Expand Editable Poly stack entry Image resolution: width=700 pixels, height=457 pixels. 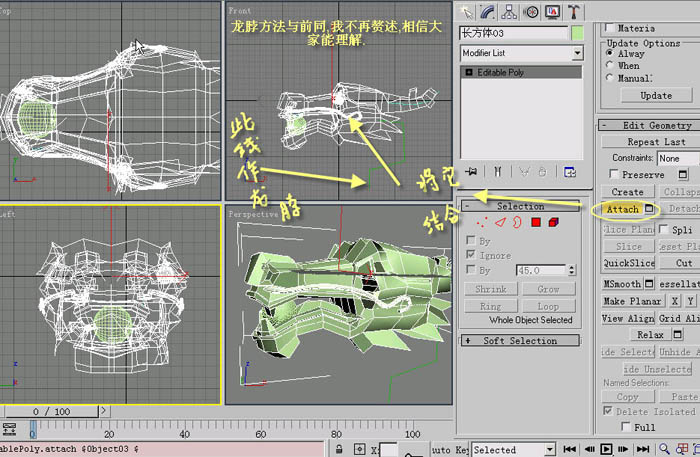469,72
